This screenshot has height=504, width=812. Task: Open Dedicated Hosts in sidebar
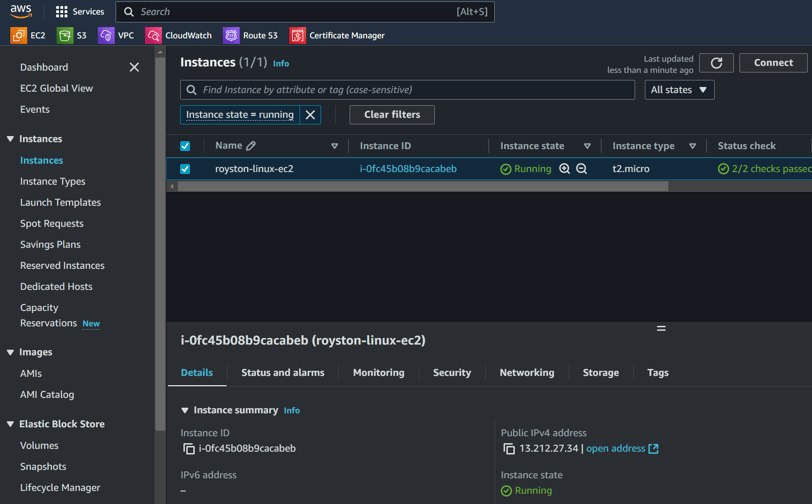click(x=56, y=286)
